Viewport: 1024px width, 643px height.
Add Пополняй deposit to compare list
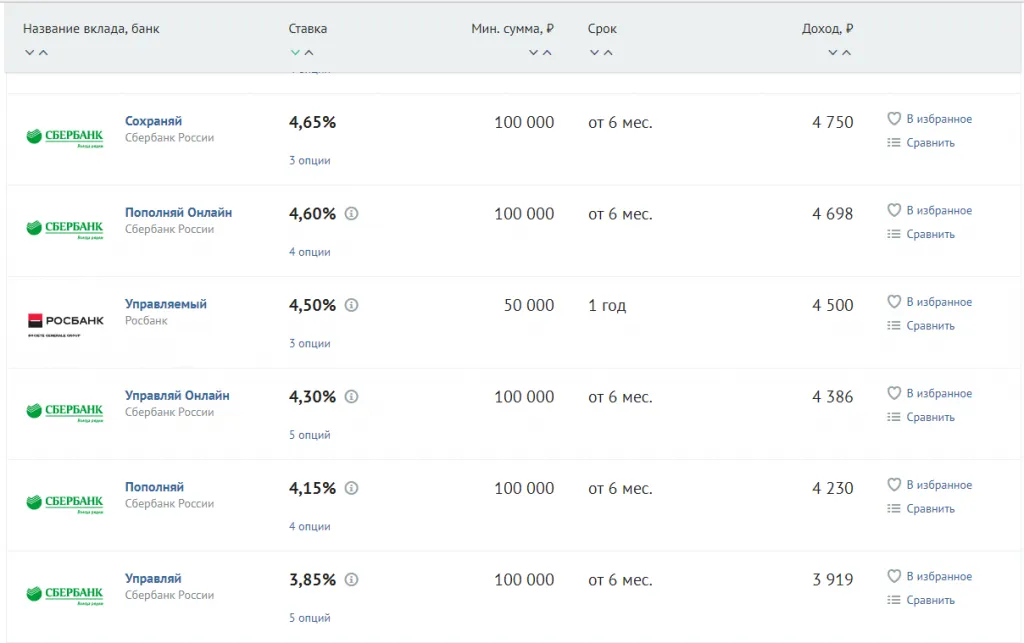(921, 509)
